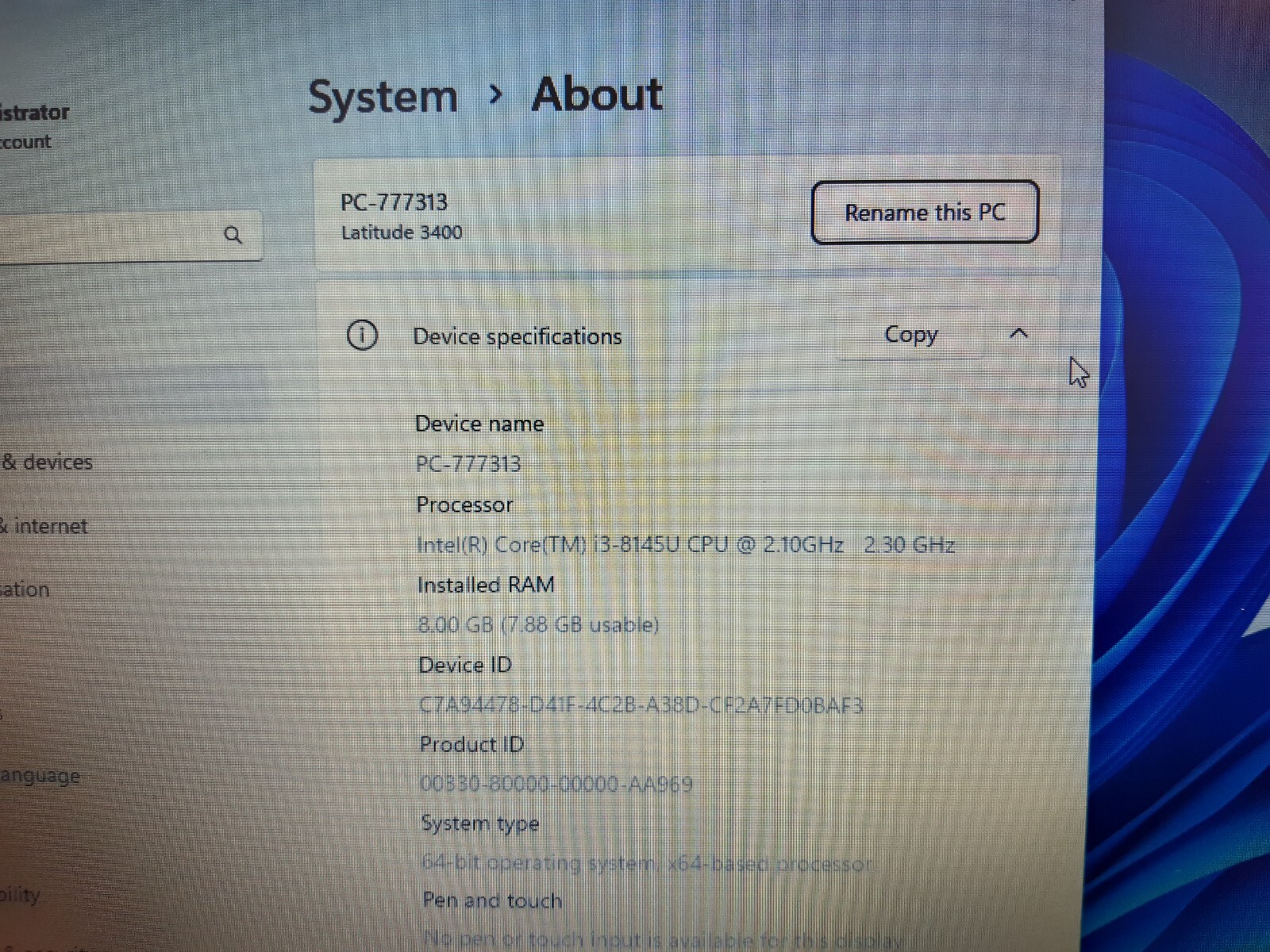Viewport: 1270px width, 952px height.
Task: Select the processor value Intel(R) Core(TM) i3-8145U
Action: click(686, 545)
